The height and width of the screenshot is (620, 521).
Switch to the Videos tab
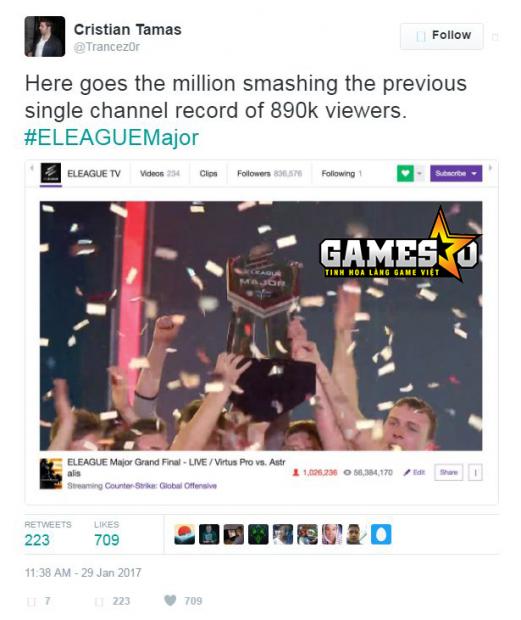(160, 173)
